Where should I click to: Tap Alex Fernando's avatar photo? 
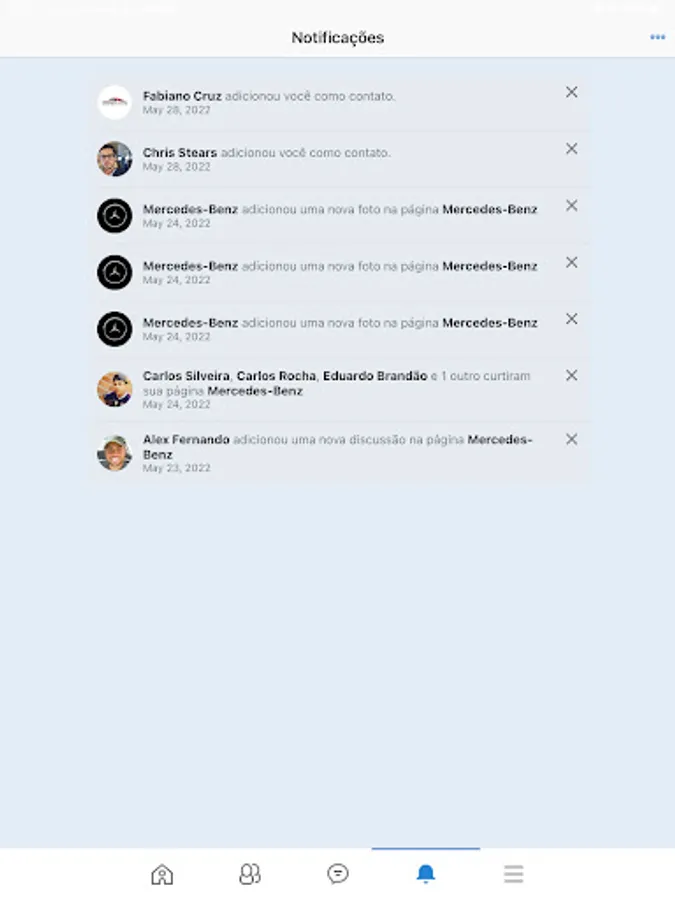coord(114,453)
